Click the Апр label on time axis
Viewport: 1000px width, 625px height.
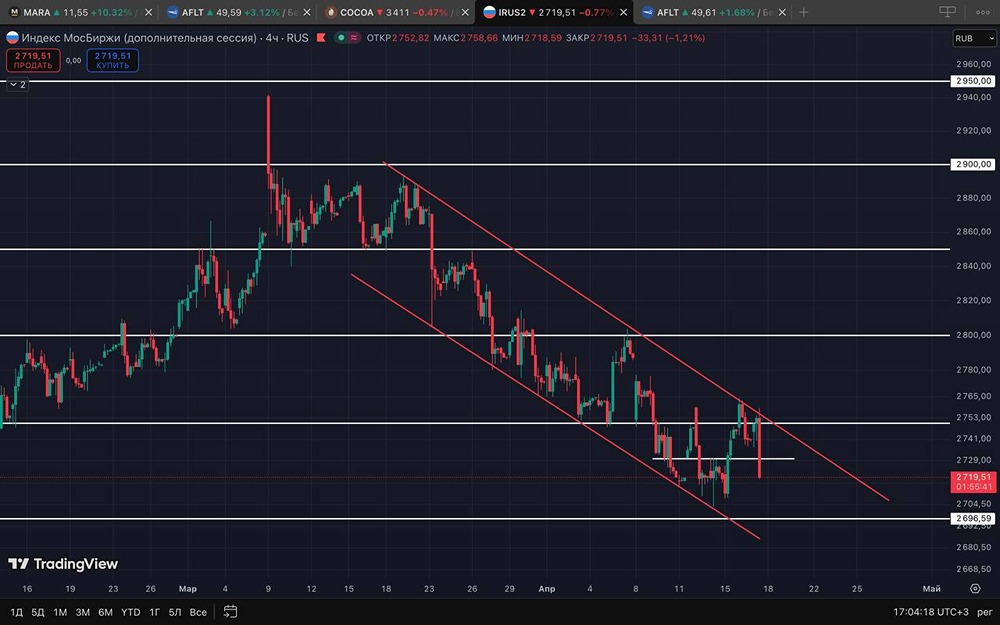click(547, 589)
